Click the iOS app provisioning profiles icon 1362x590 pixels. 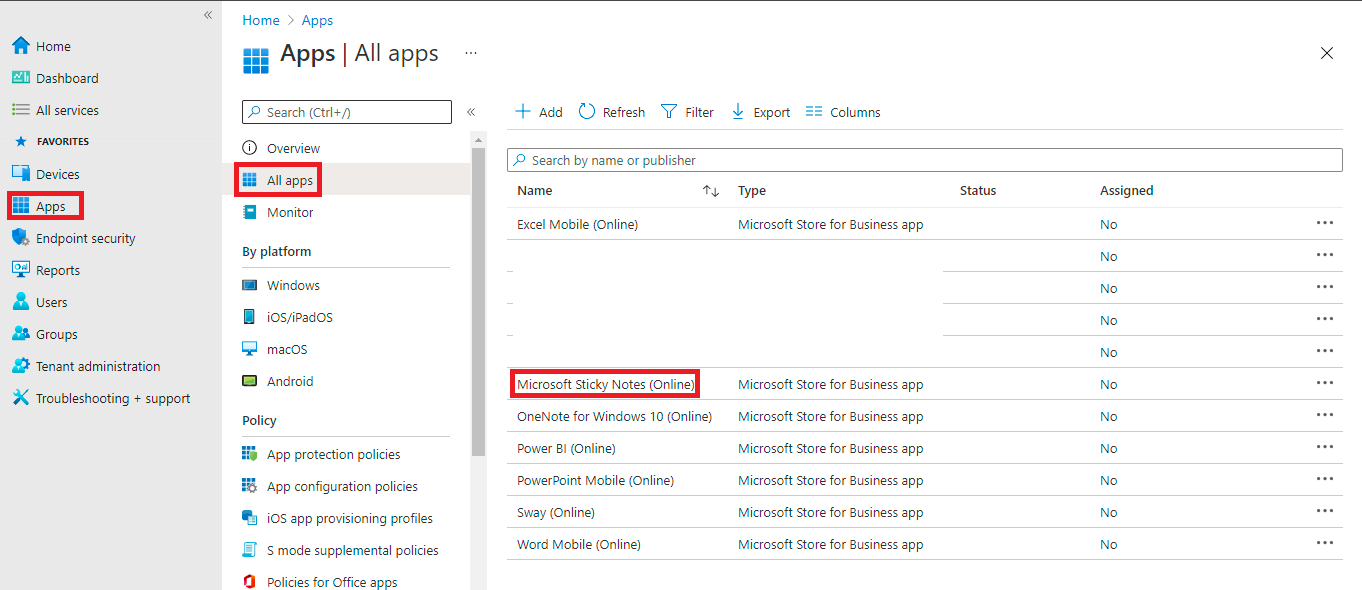point(250,518)
